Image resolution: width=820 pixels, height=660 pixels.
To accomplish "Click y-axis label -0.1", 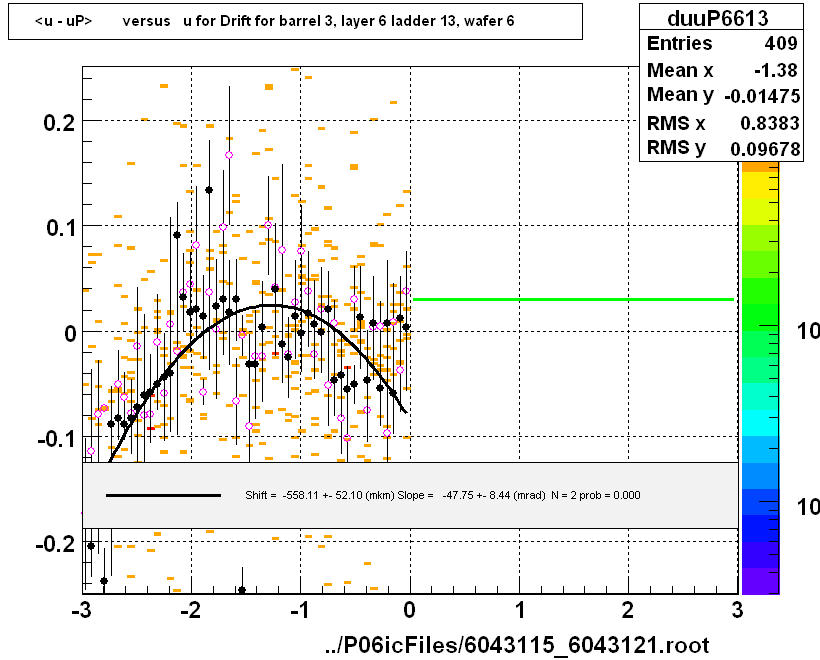I will pyautogui.click(x=56, y=439).
